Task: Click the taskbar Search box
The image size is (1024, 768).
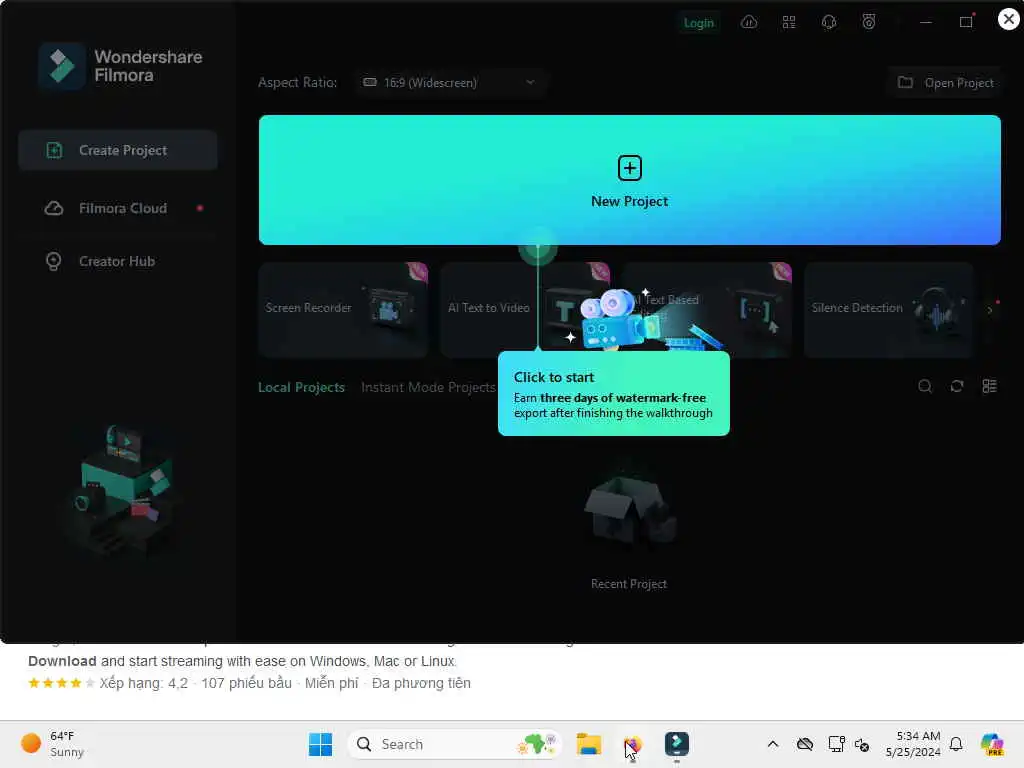Action: pos(455,744)
